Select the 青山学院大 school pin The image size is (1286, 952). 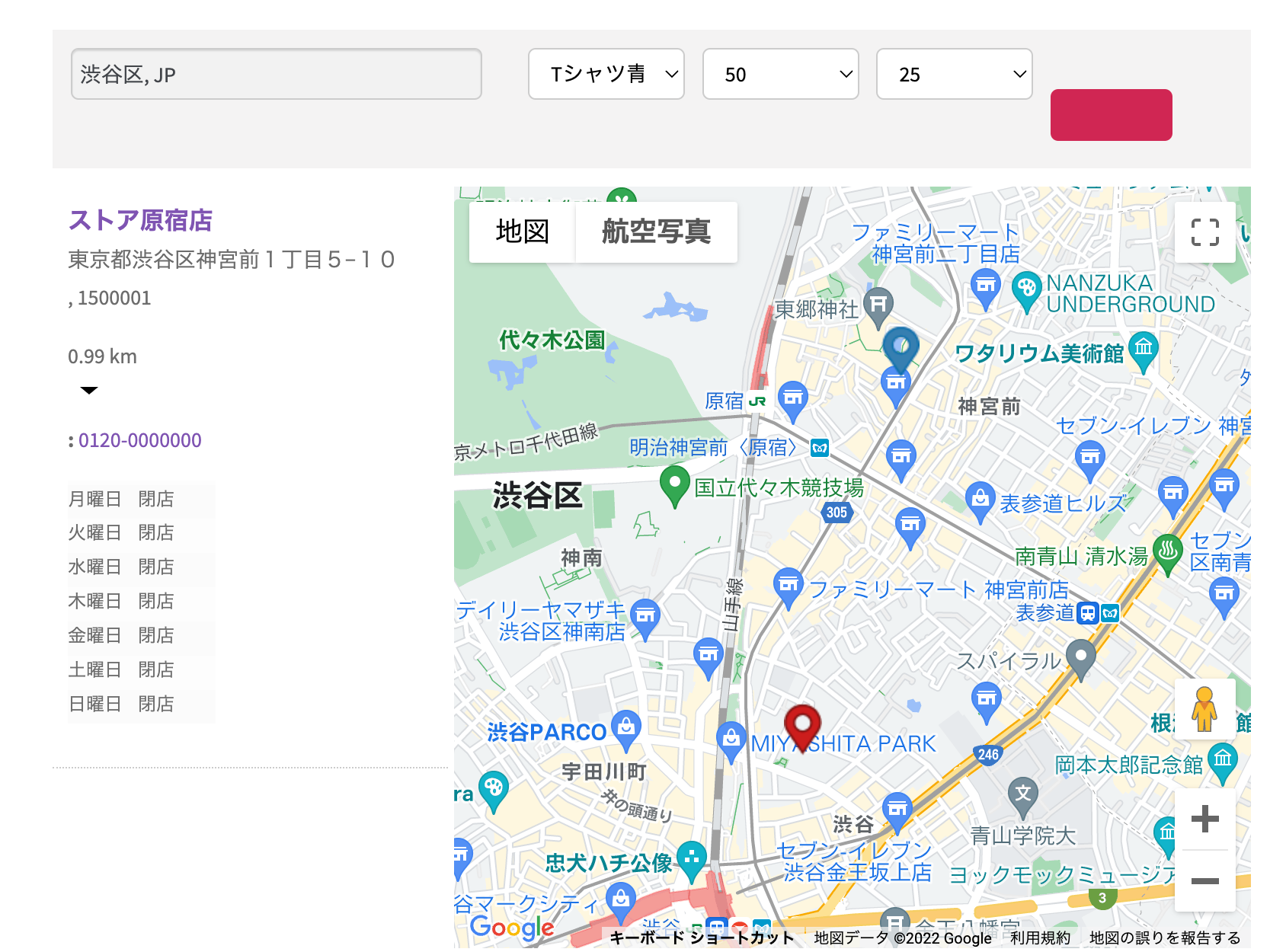pos(1022,796)
